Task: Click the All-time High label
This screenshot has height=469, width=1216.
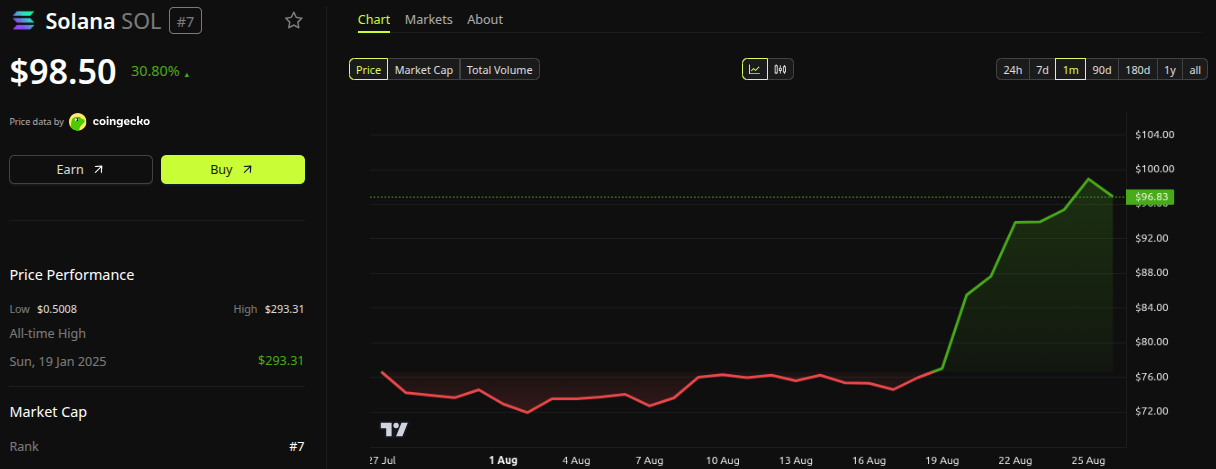Action: coord(48,333)
